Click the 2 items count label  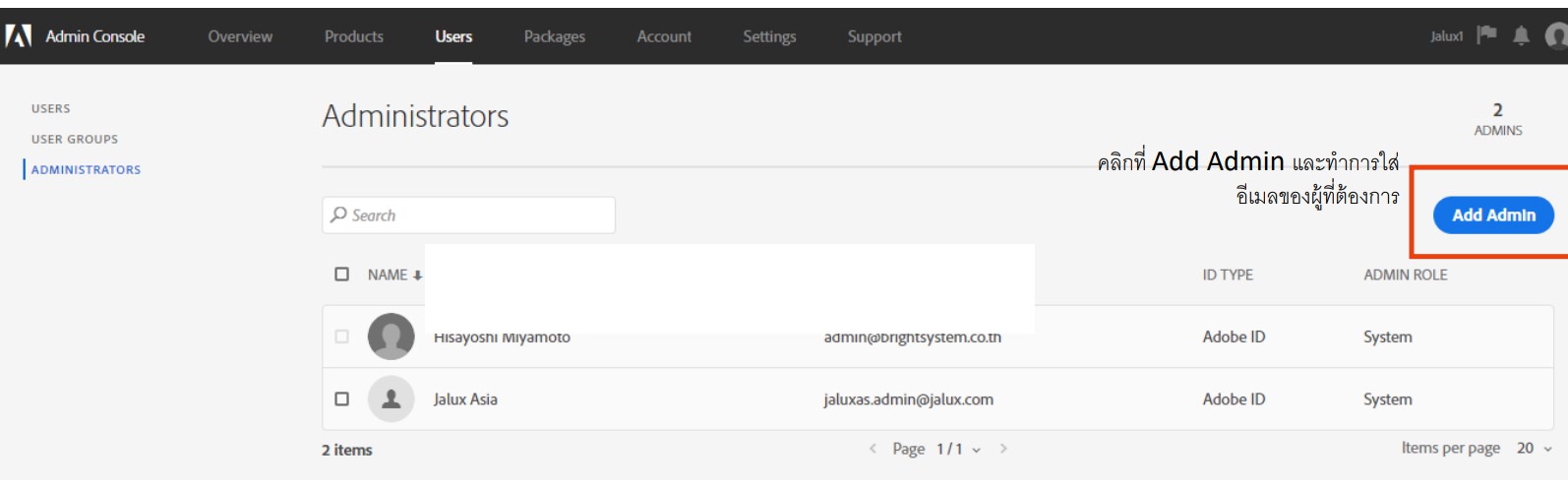point(346,450)
